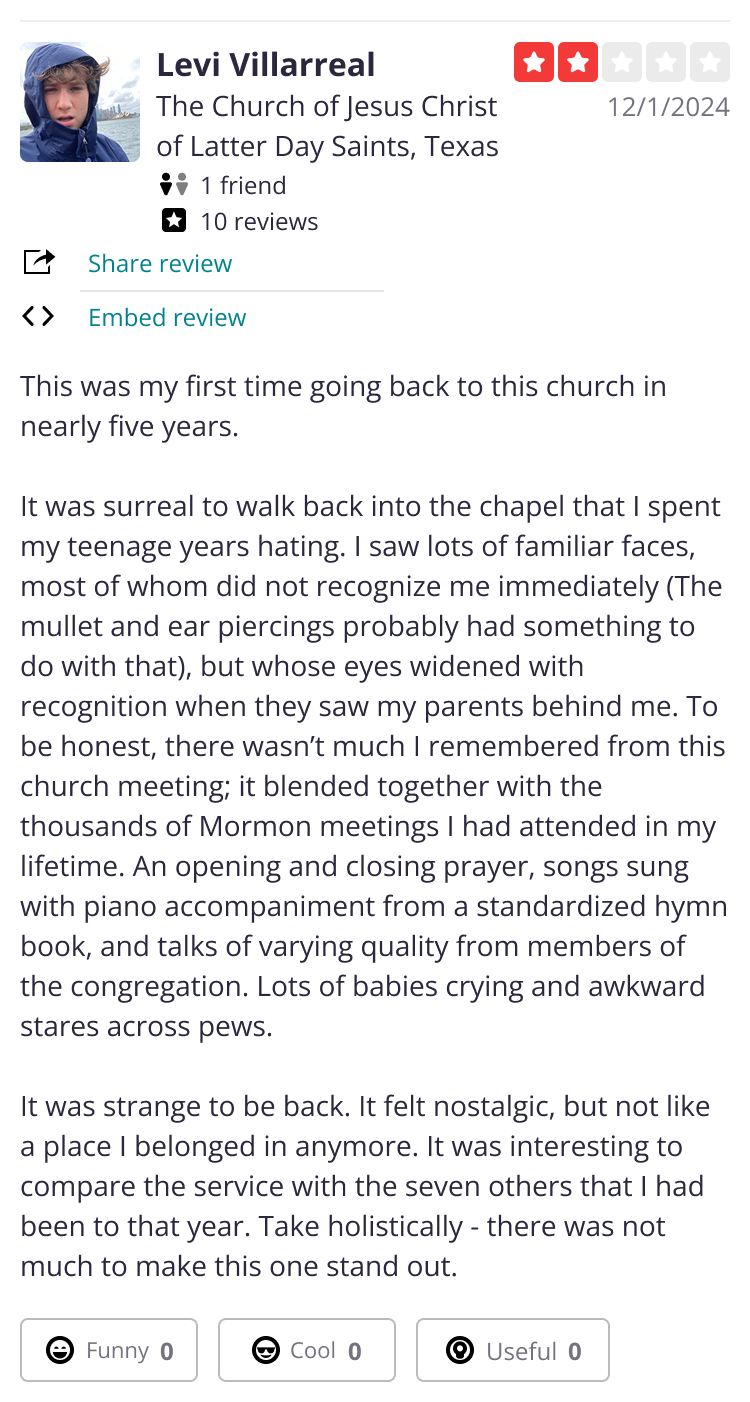Click the 10 reviews count text

click(x=259, y=221)
